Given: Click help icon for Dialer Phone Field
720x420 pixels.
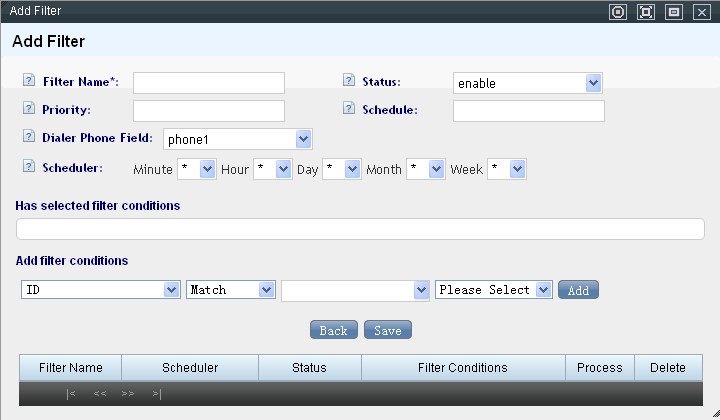Looking at the screenshot, I should coord(29,137).
